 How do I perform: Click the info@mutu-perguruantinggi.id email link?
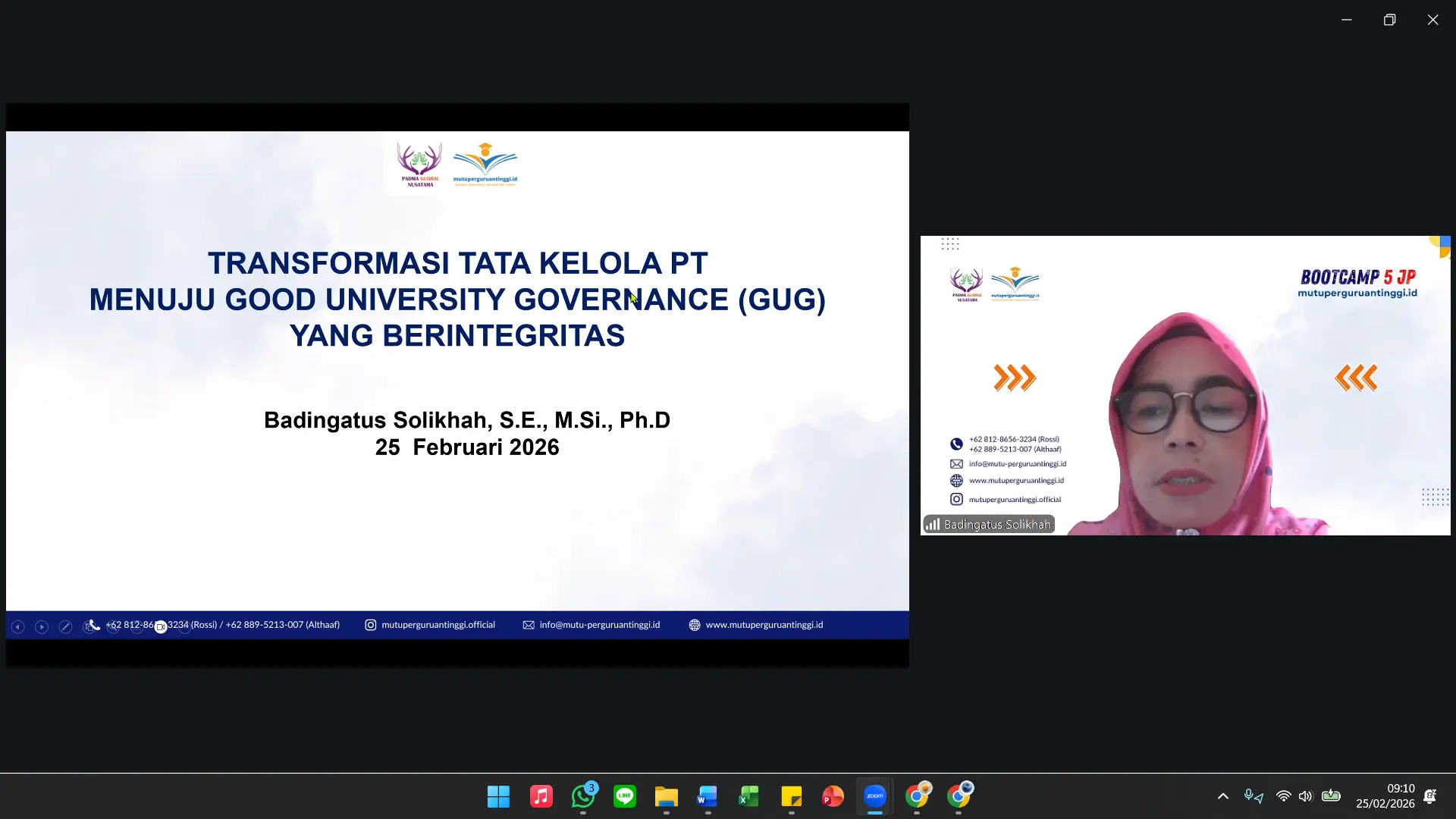tap(599, 625)
